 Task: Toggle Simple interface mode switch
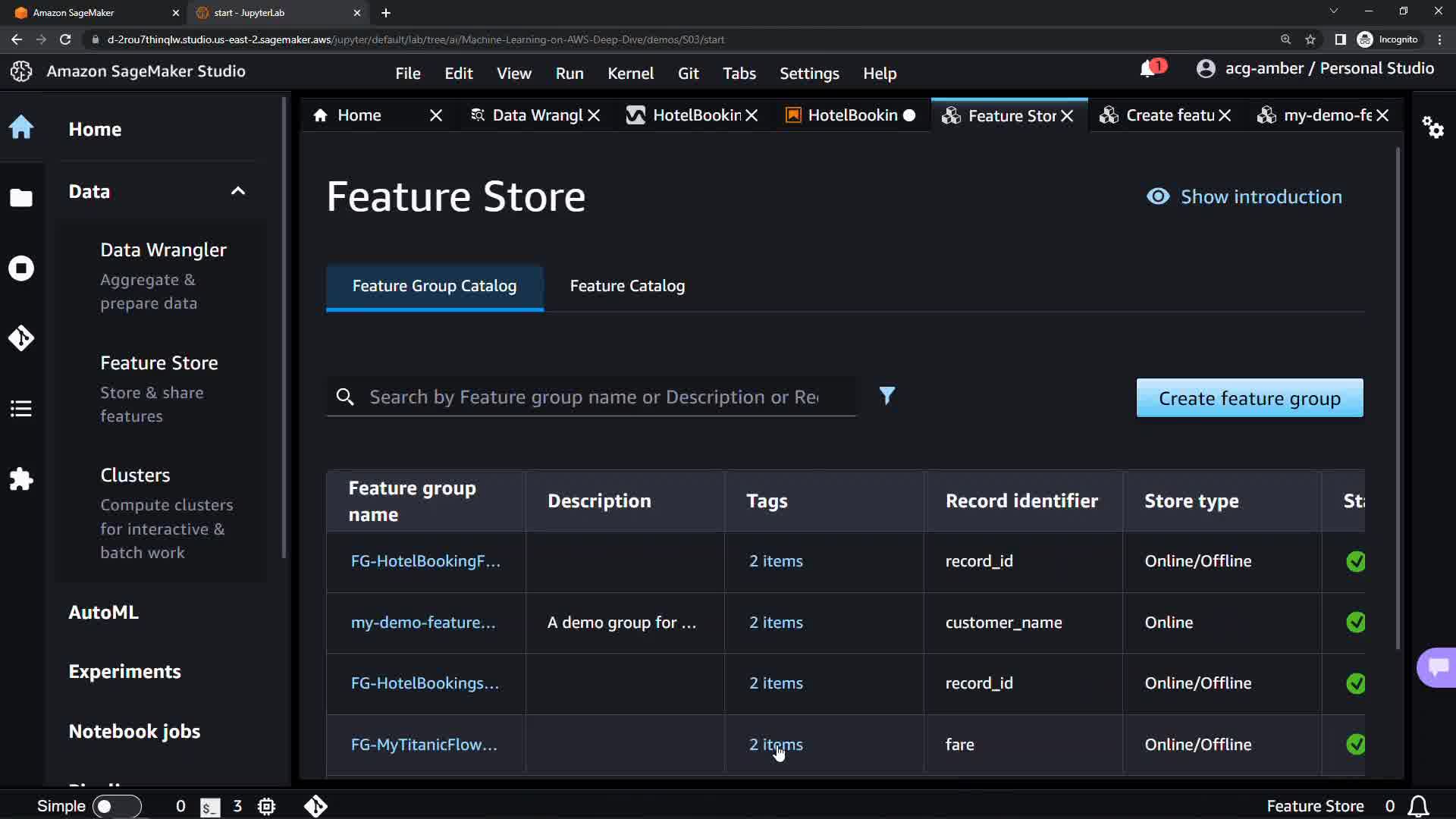[116, 806]
